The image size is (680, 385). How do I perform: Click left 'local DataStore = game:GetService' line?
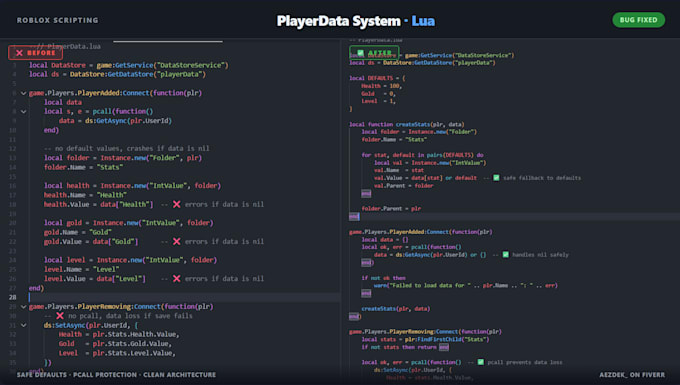(129, 65)
